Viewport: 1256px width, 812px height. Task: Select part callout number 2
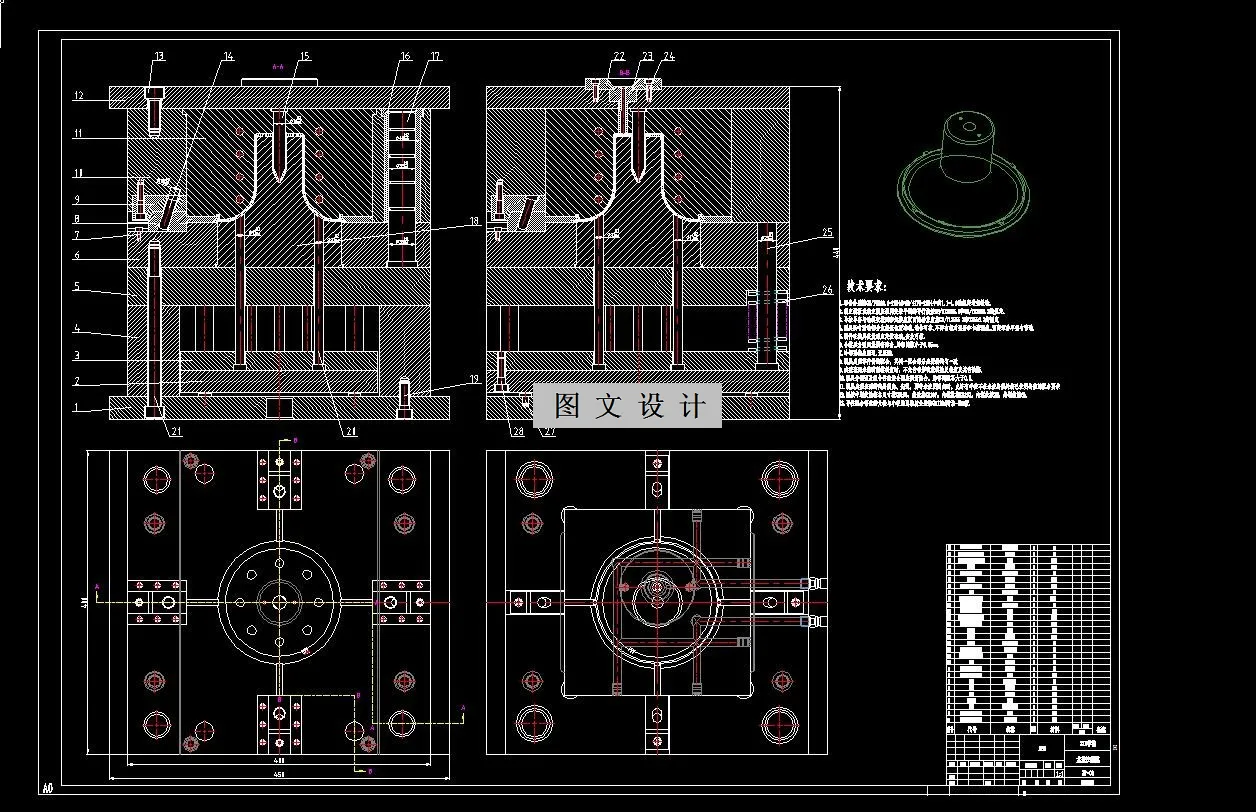click(75, 381)
